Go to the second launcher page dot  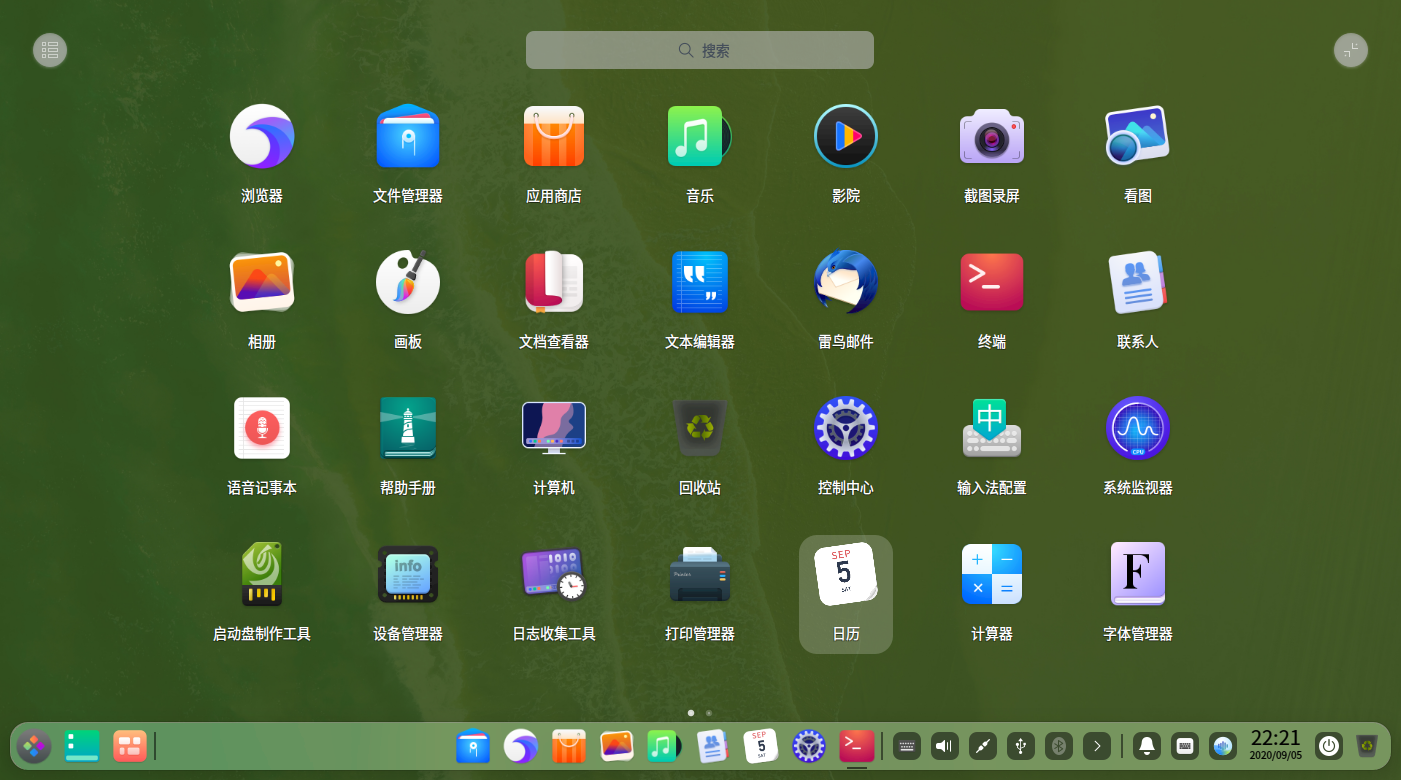click(x=709, y=713)
